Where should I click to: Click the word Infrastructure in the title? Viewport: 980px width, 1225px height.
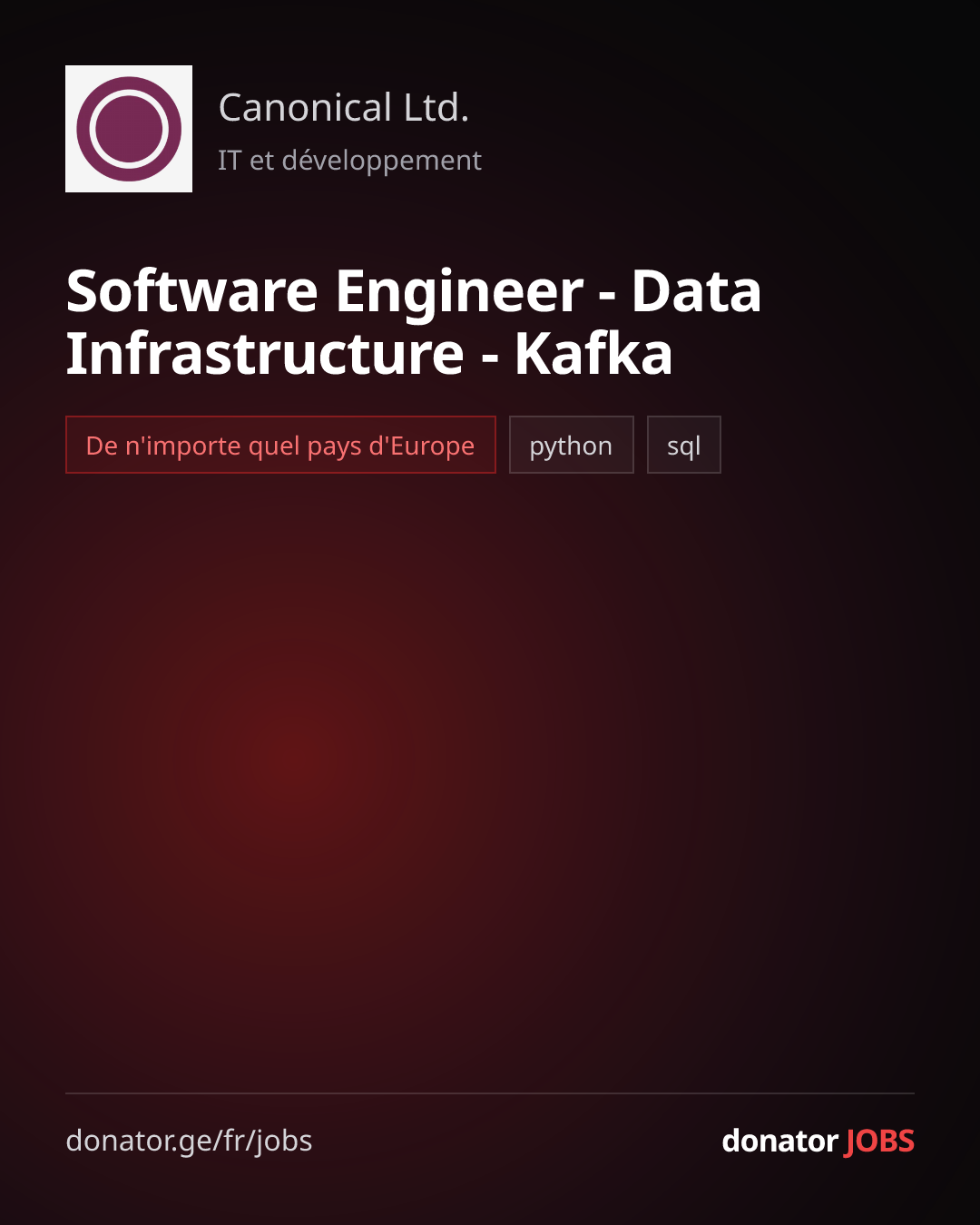click(265, 353)
